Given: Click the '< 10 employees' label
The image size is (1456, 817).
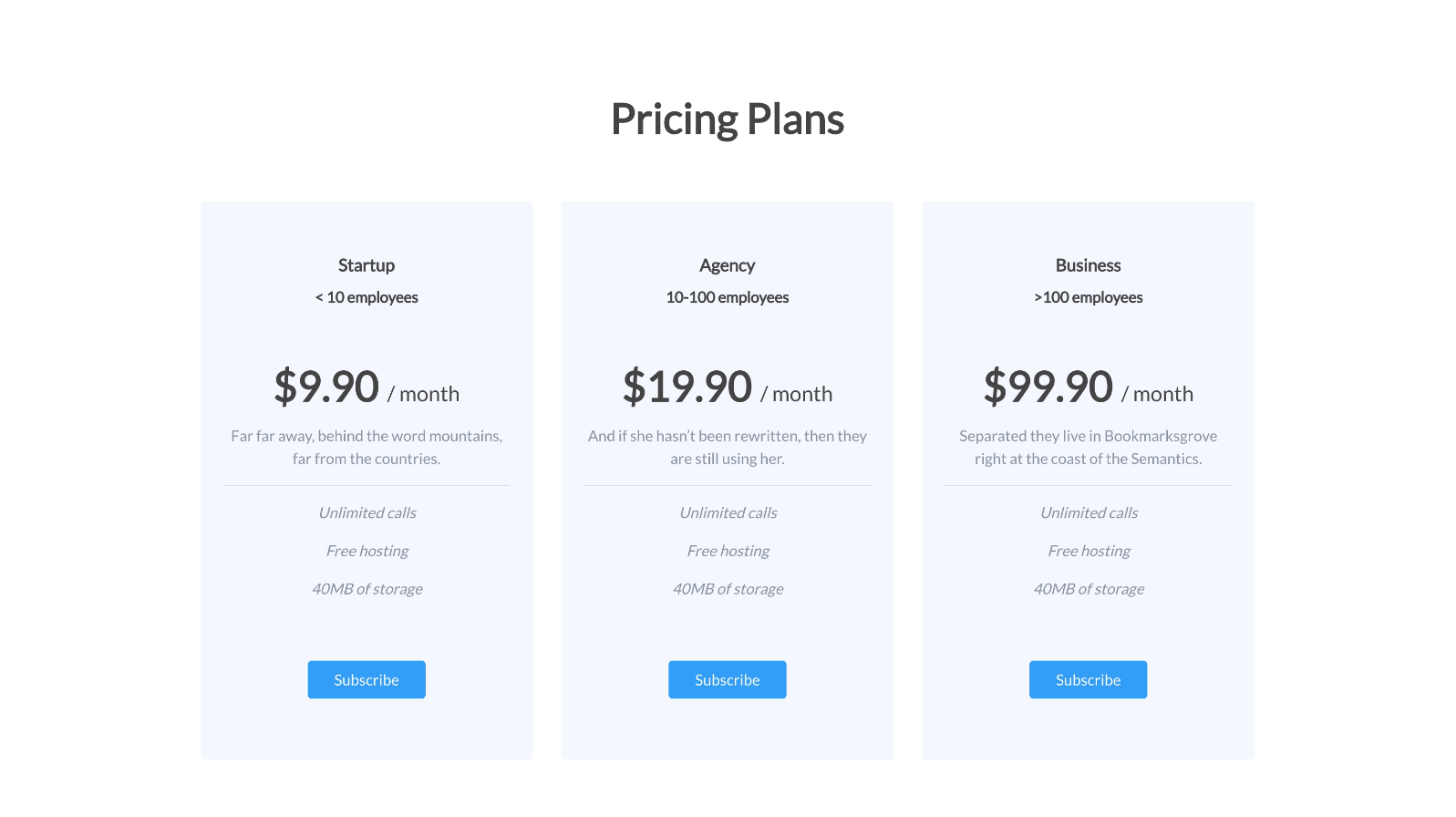Looking at the screenshot, I should pyautogui.click(x=367, y=297).
